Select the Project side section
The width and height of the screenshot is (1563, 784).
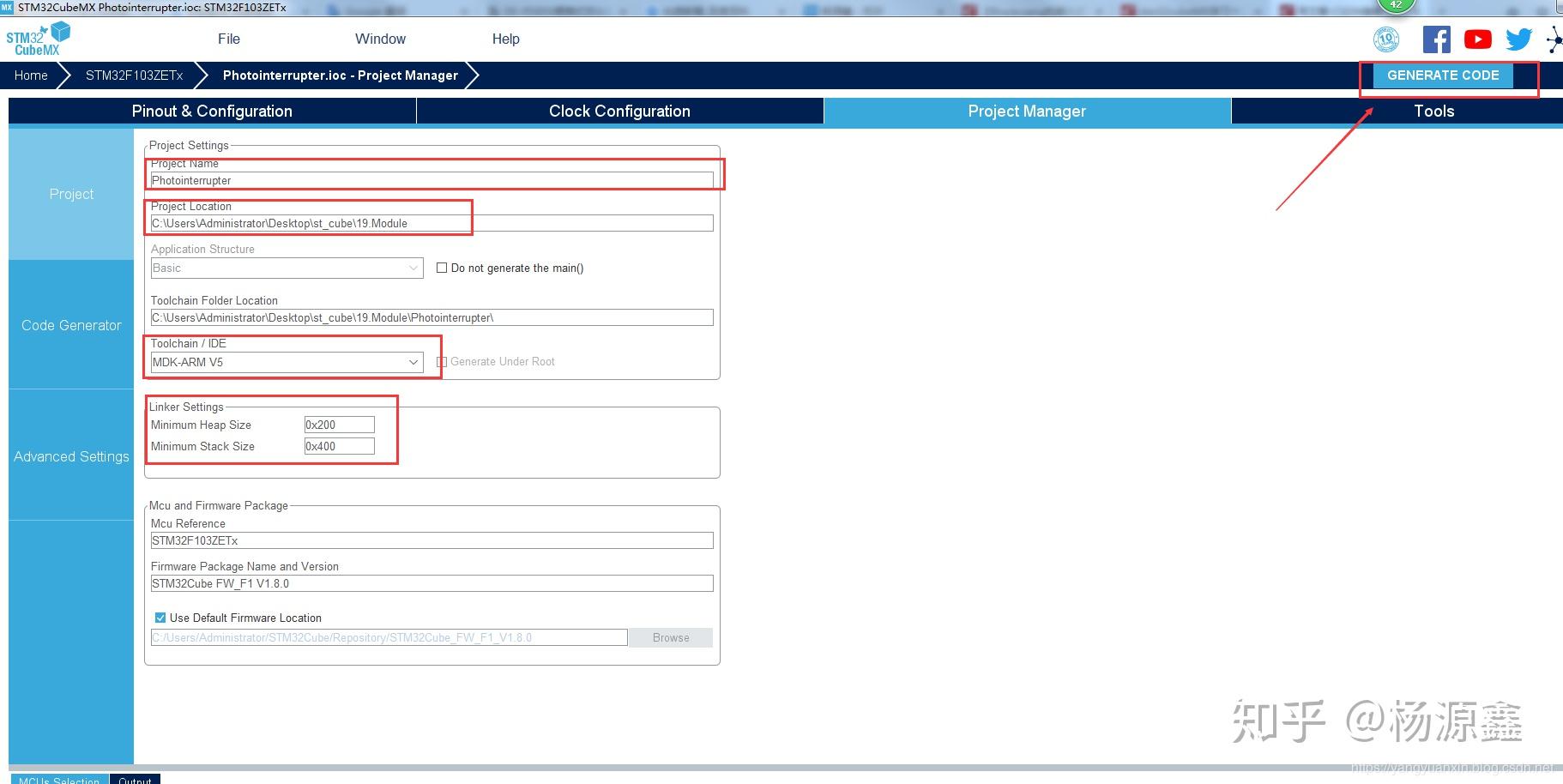click(x=71, y=195)
